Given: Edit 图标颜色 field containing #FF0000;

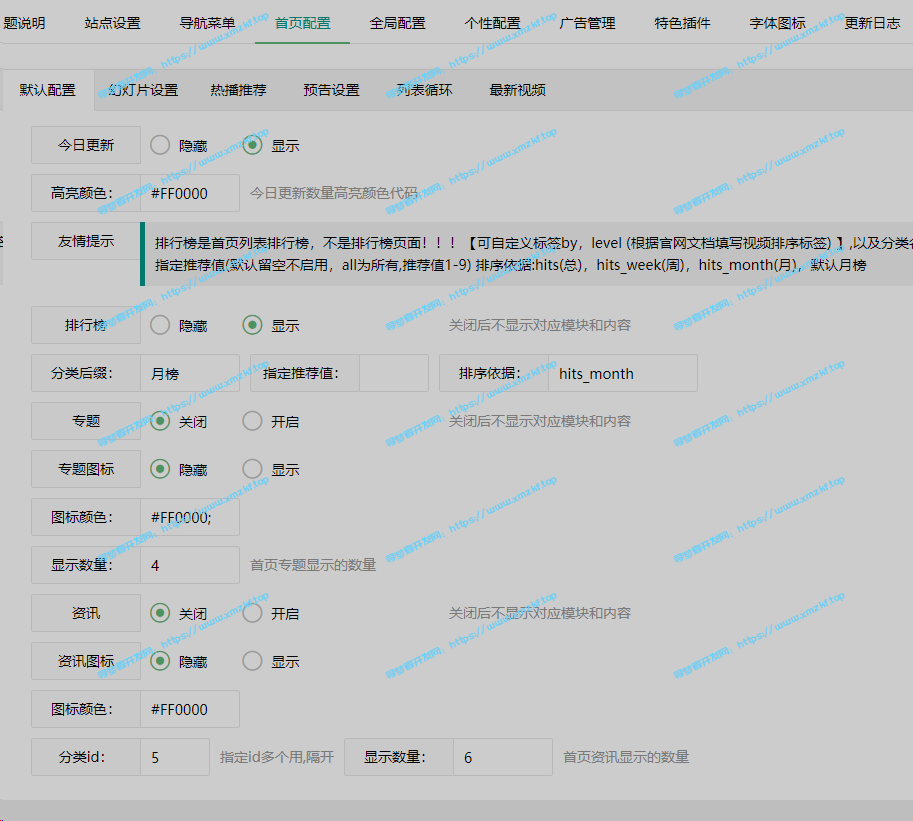Looking at the screenshot, I should click(190, 517).
